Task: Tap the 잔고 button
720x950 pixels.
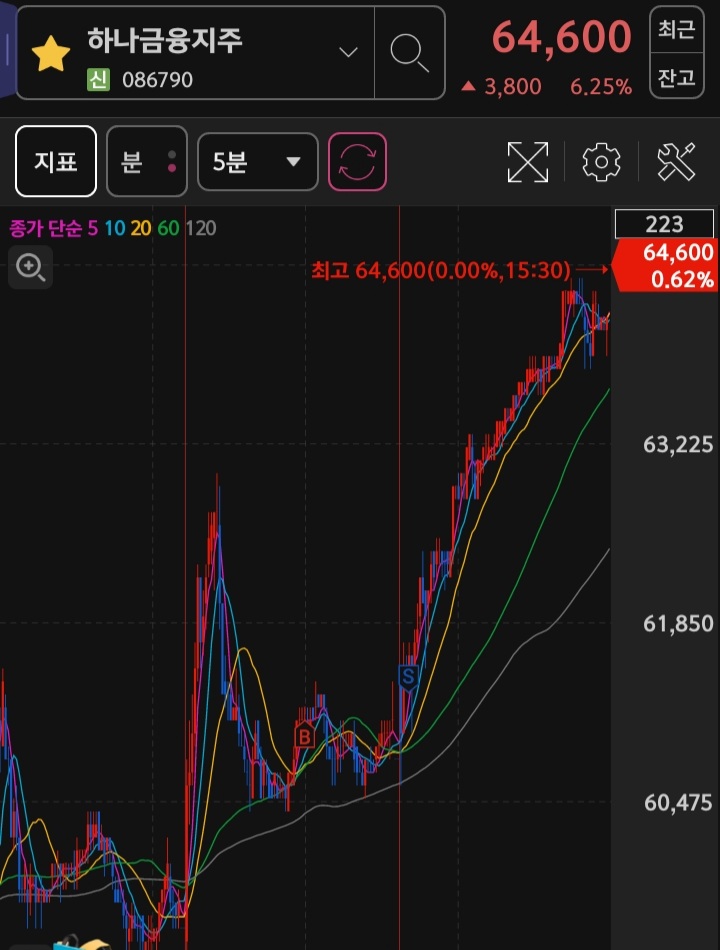Action: [676, 77]
